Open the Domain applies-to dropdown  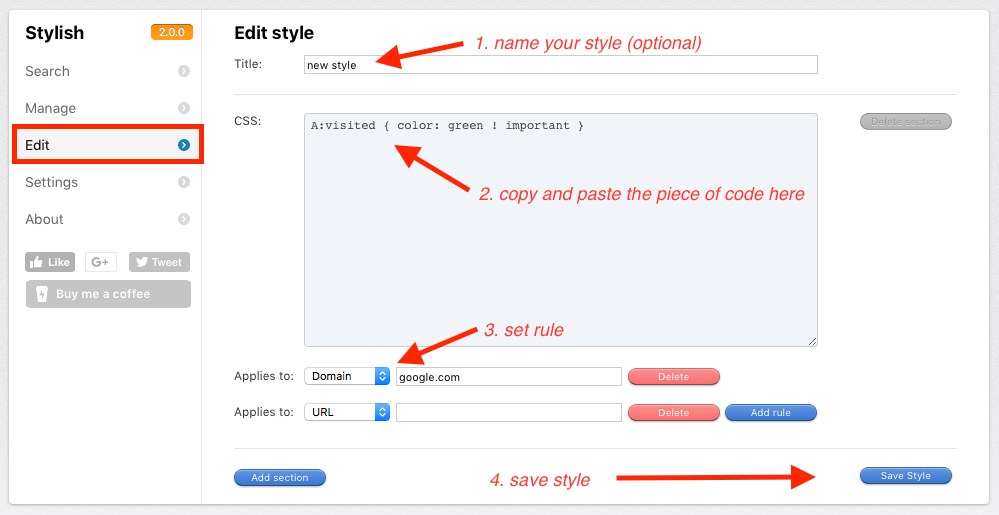coord(347,376)
